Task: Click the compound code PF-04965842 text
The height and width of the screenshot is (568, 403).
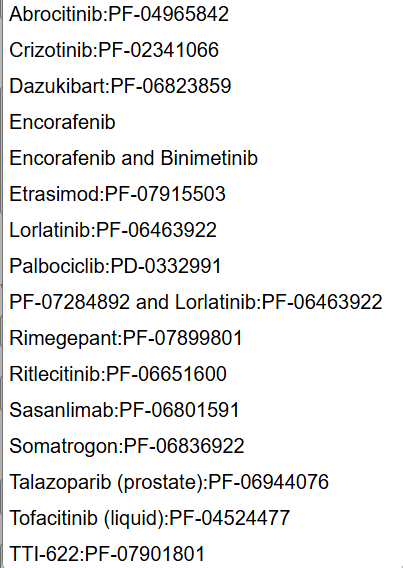Action: point(169,14)
